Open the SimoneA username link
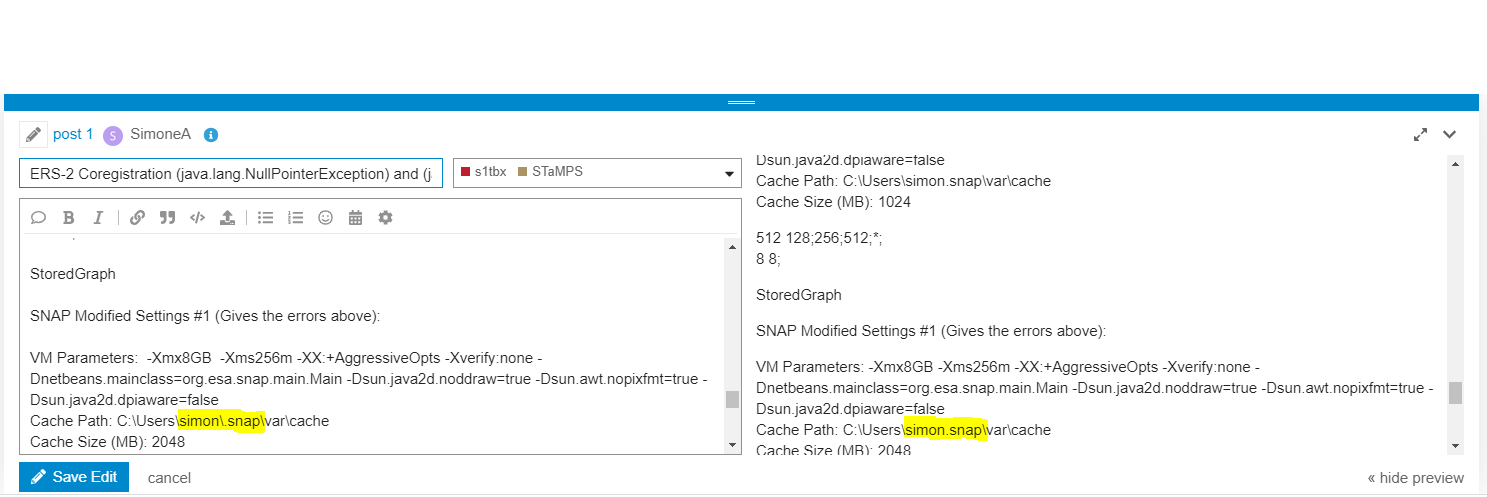 click(160, 134)
